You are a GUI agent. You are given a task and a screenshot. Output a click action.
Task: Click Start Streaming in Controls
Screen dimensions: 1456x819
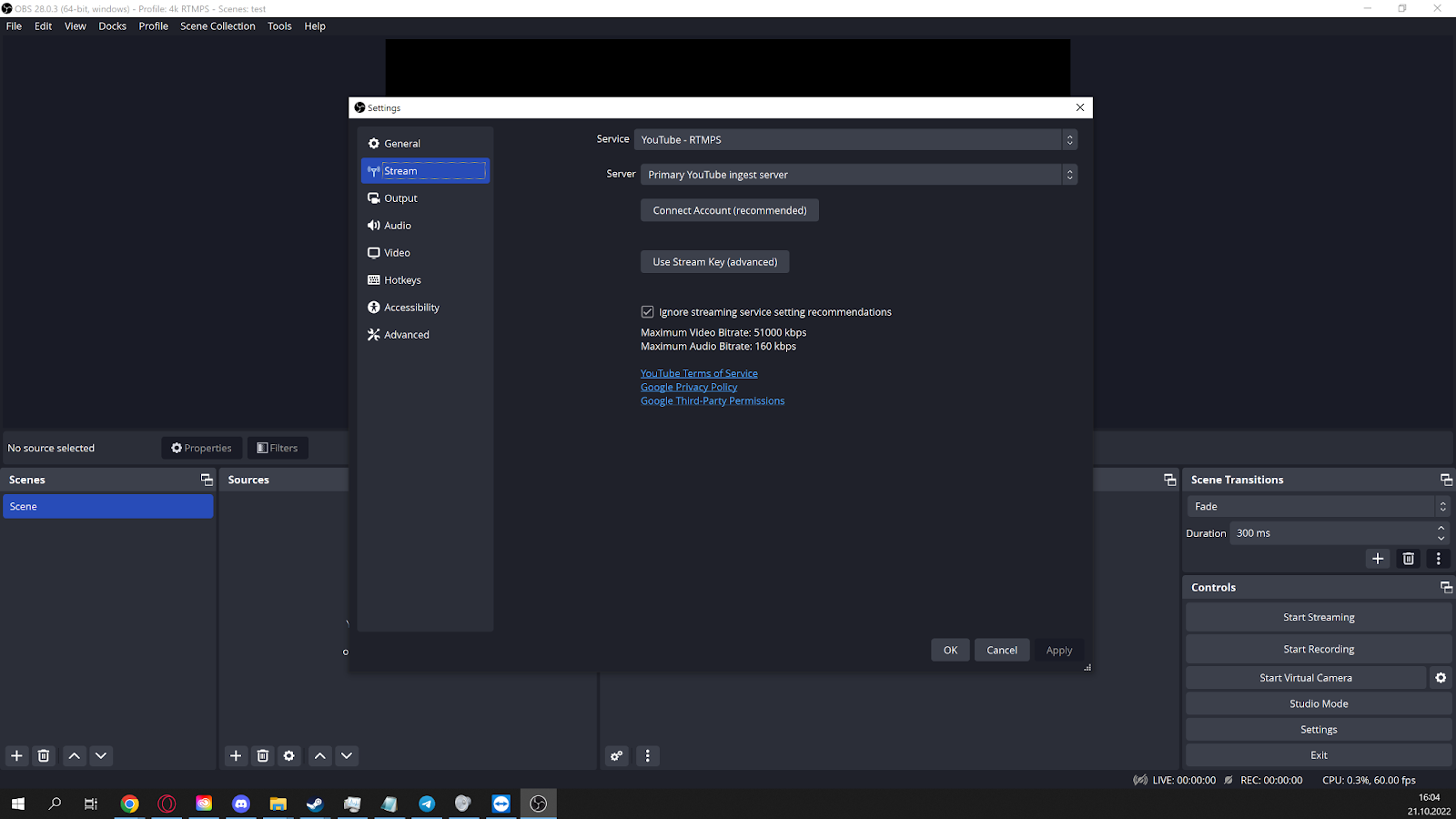pos(1319,617)
